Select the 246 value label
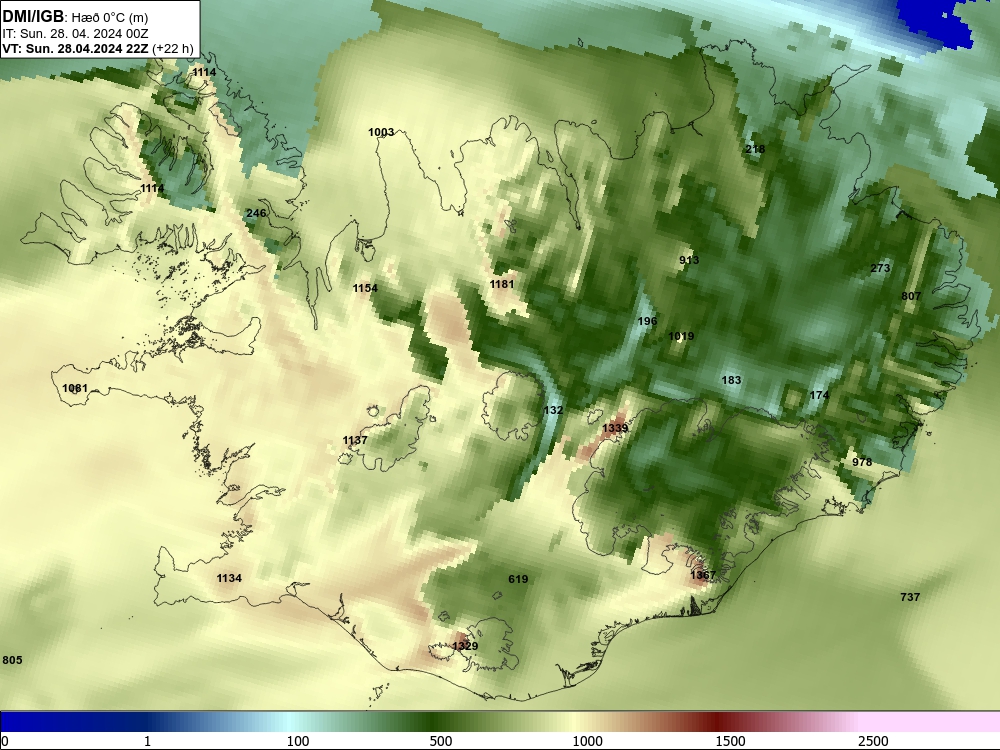This screenshot has width=1000, height=750. 256,213
